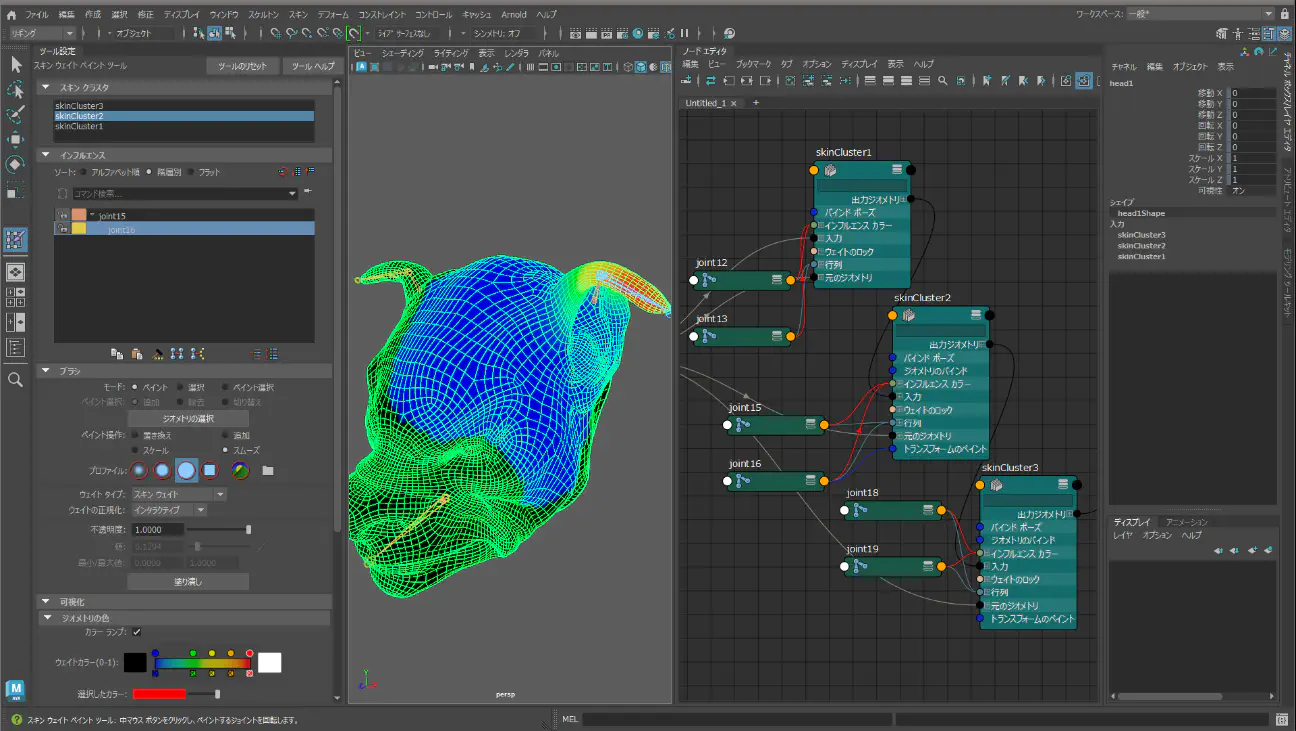1296x731 pixels.
Task: Select the square brush profile
Action: pyautogui.click(x=210, y=470)
